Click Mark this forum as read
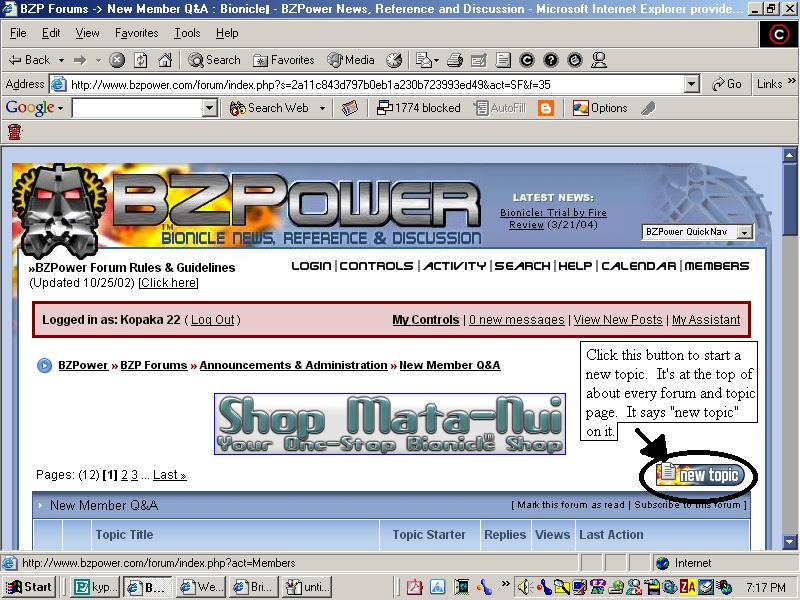The image size is (800, 600). (570, 505)
